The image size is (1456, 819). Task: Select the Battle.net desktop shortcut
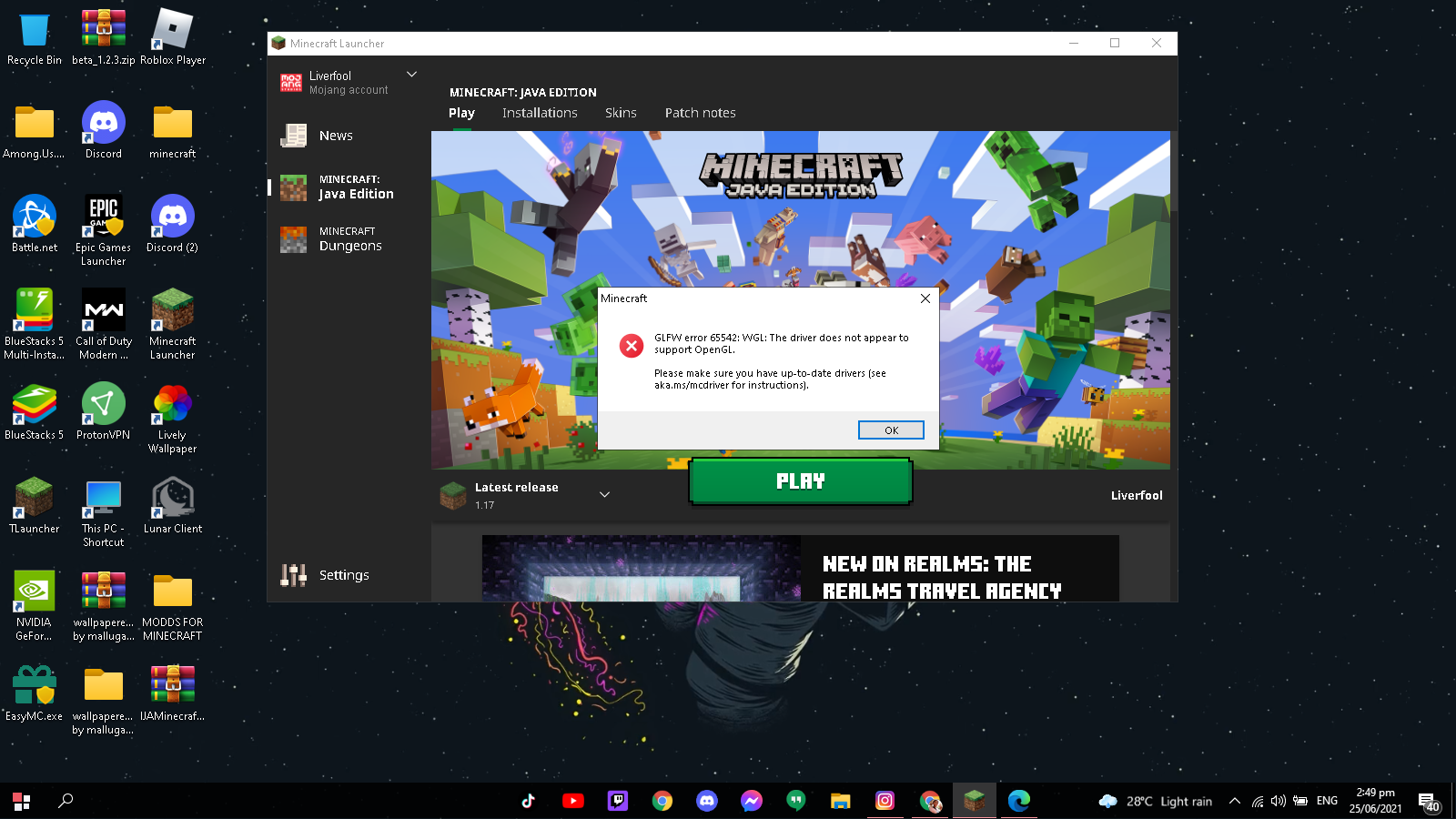35,225
